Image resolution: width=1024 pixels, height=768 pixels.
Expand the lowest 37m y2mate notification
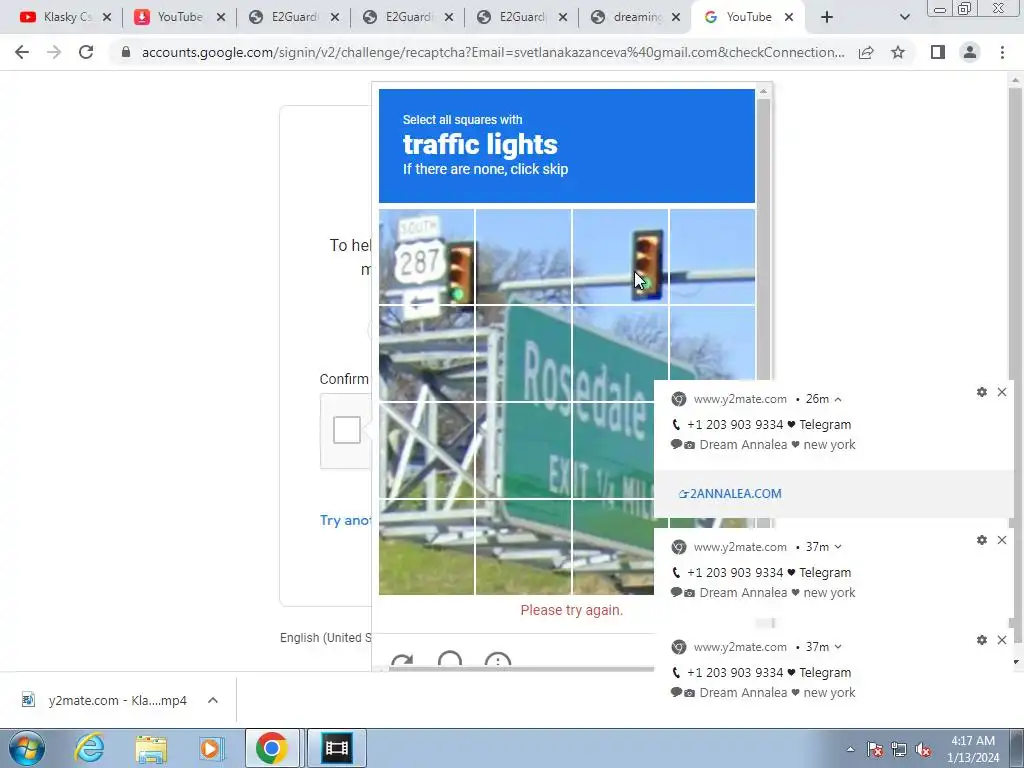click(838, 647)
